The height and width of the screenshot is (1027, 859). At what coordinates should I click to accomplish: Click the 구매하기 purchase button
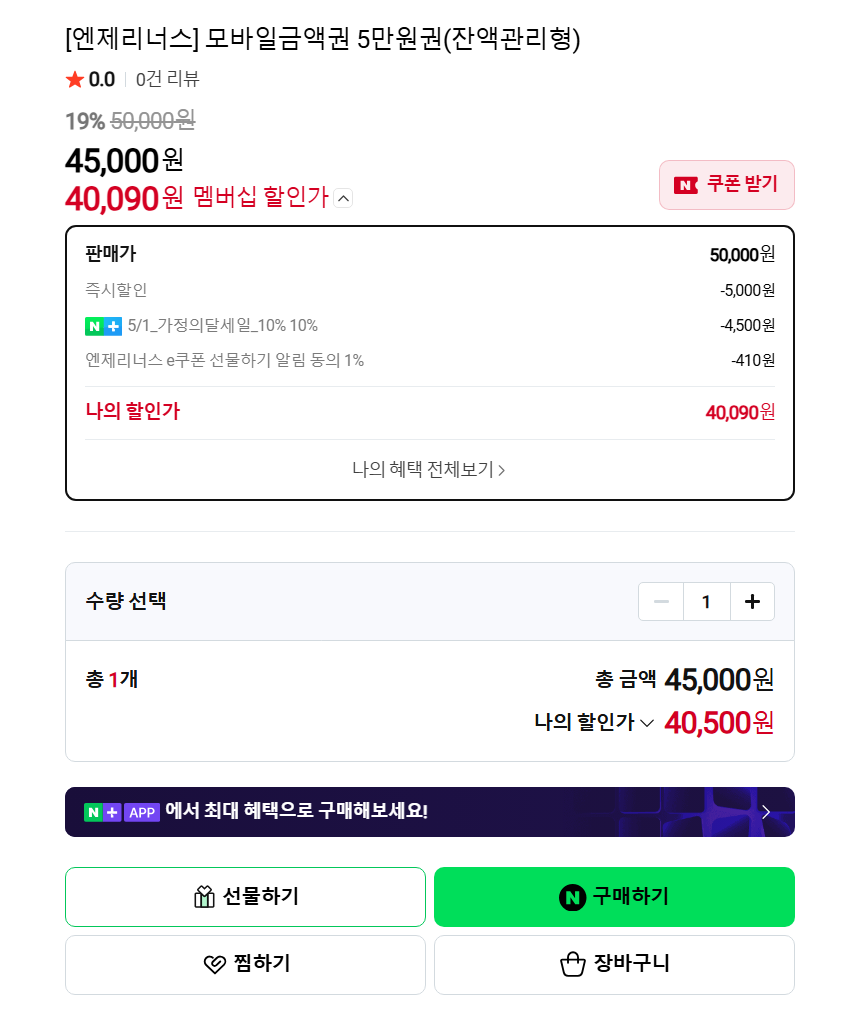pyautogui.click(x=613, y=897)
